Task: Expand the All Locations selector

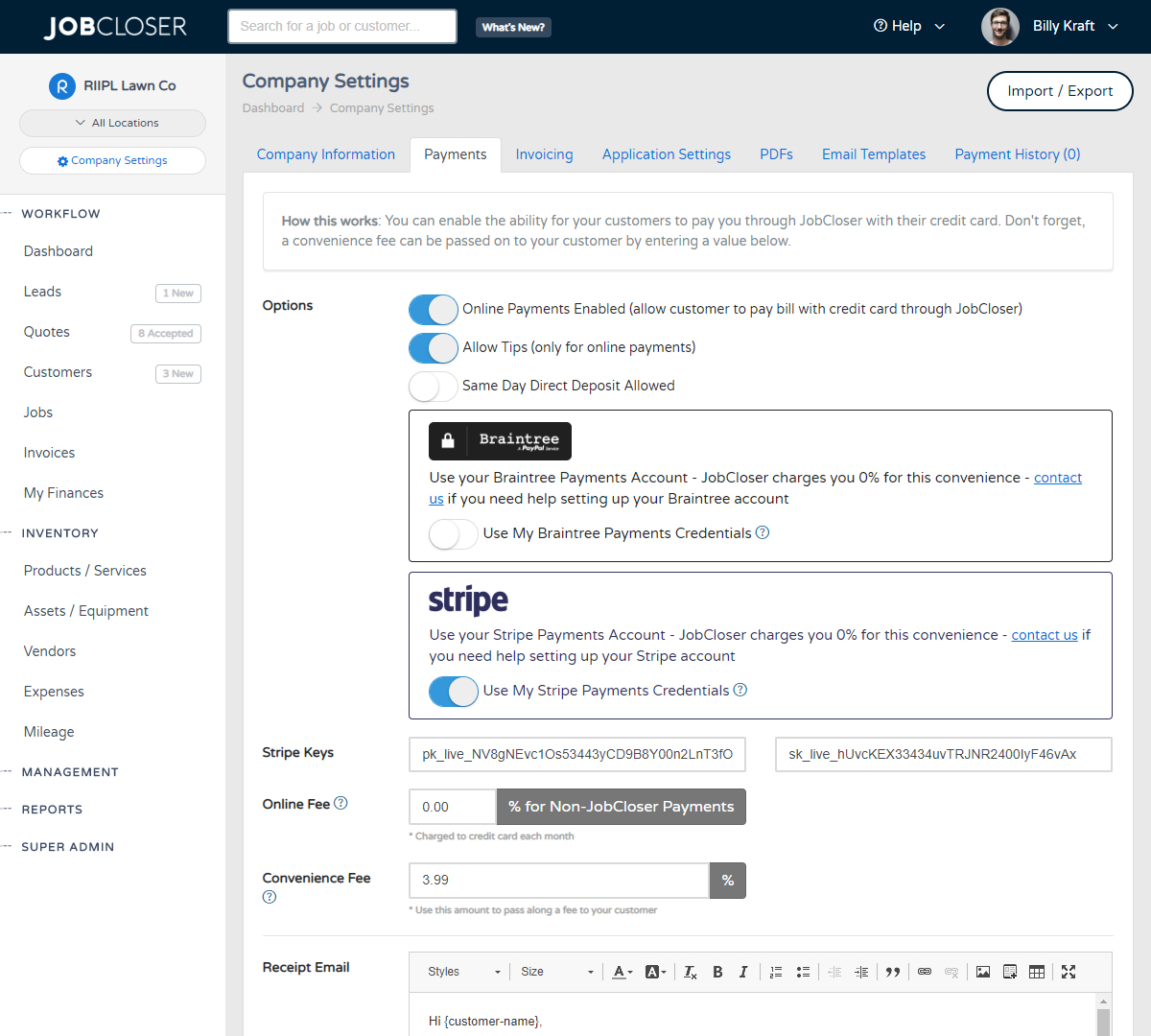Action: tap(112, 123)
